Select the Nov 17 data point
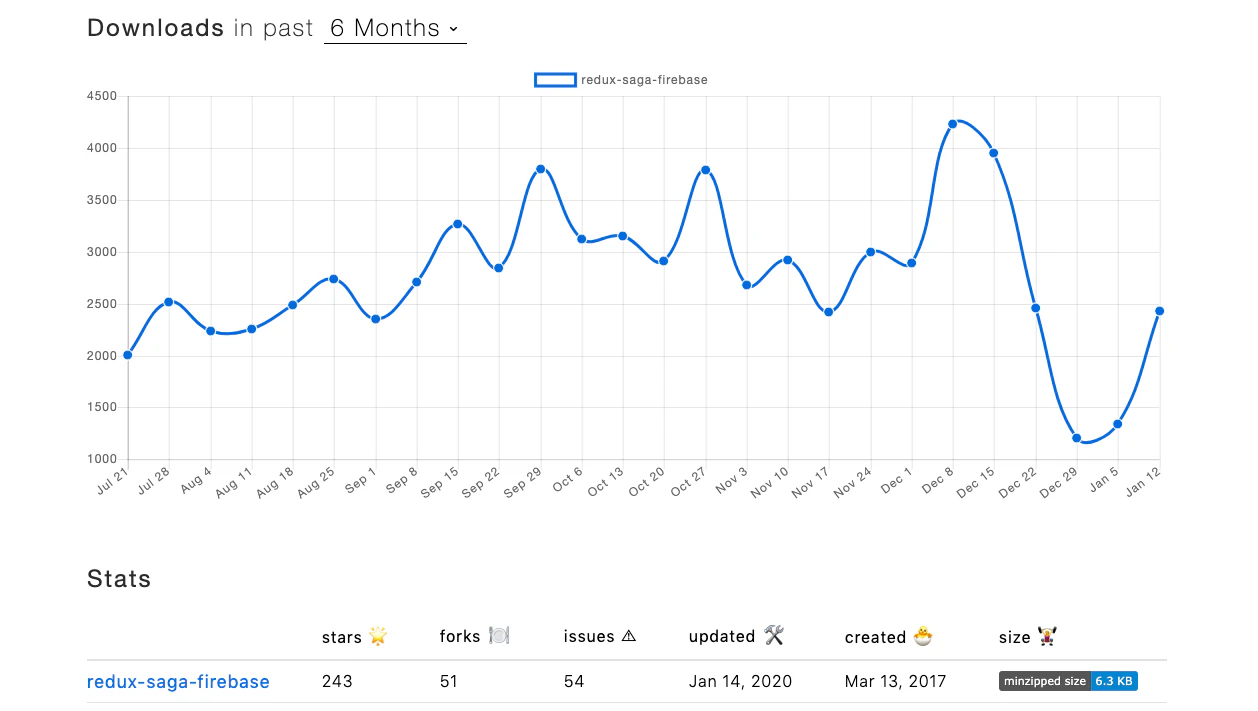Image resolution: width=1258 pixels, height=711 pixels. click(x=829, y=312)
